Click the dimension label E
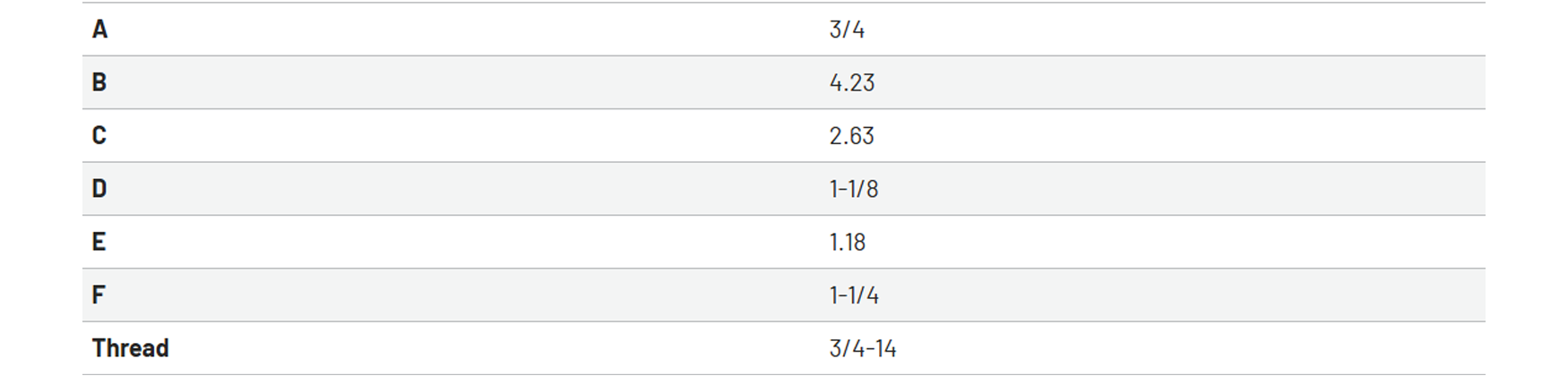 click(x=99, y=242)
